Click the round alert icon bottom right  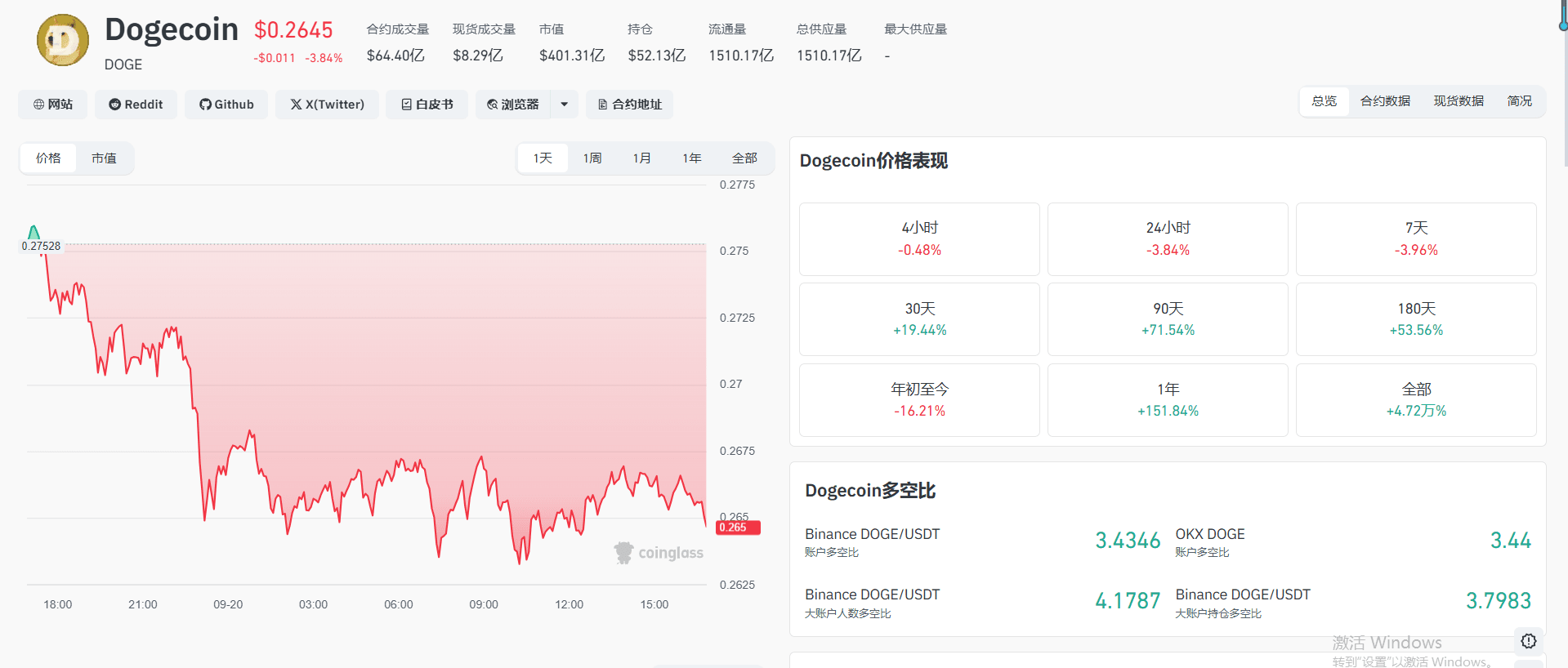point(1529,641)
